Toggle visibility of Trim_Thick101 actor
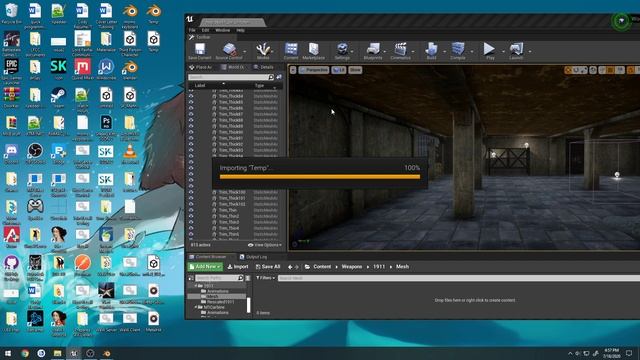Screen dimensions: 640x360 point(191,198)
